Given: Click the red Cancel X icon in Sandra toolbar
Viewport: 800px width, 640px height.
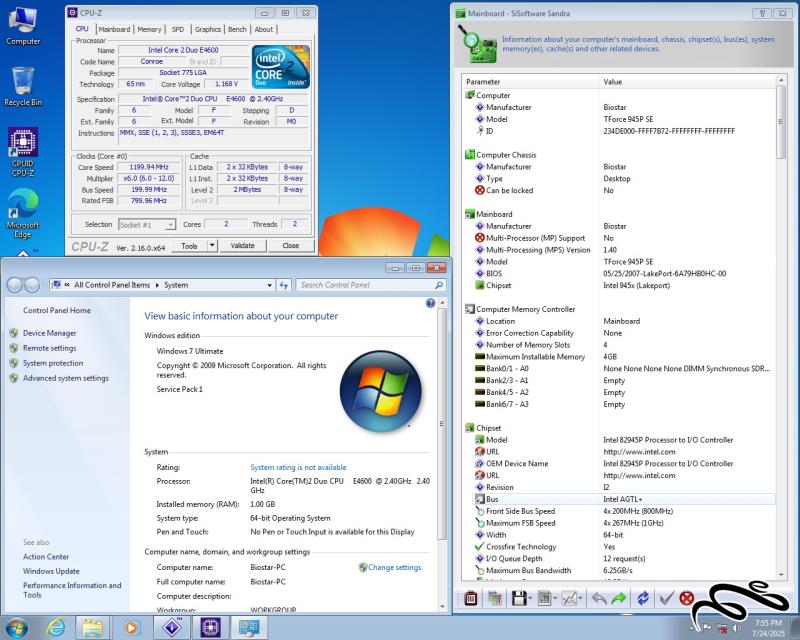Looking at the screenshot, I should 687,598.
